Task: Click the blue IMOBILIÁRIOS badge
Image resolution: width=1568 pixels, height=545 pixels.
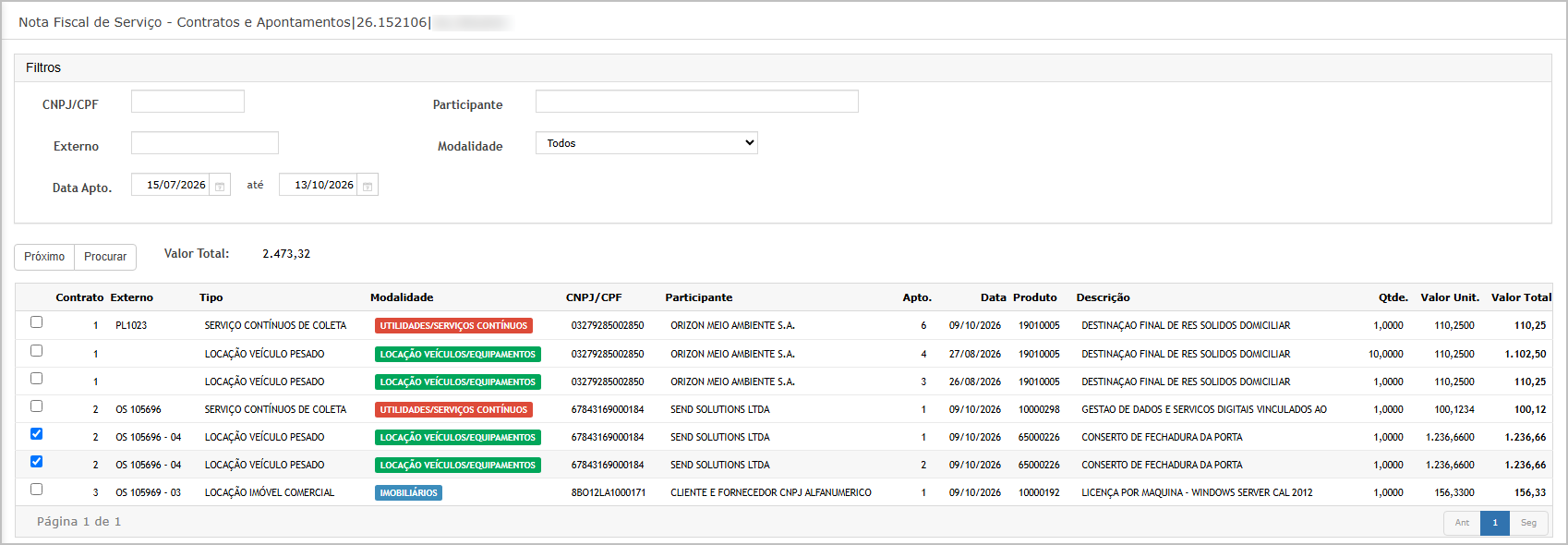Action: (x=408, y=493)
